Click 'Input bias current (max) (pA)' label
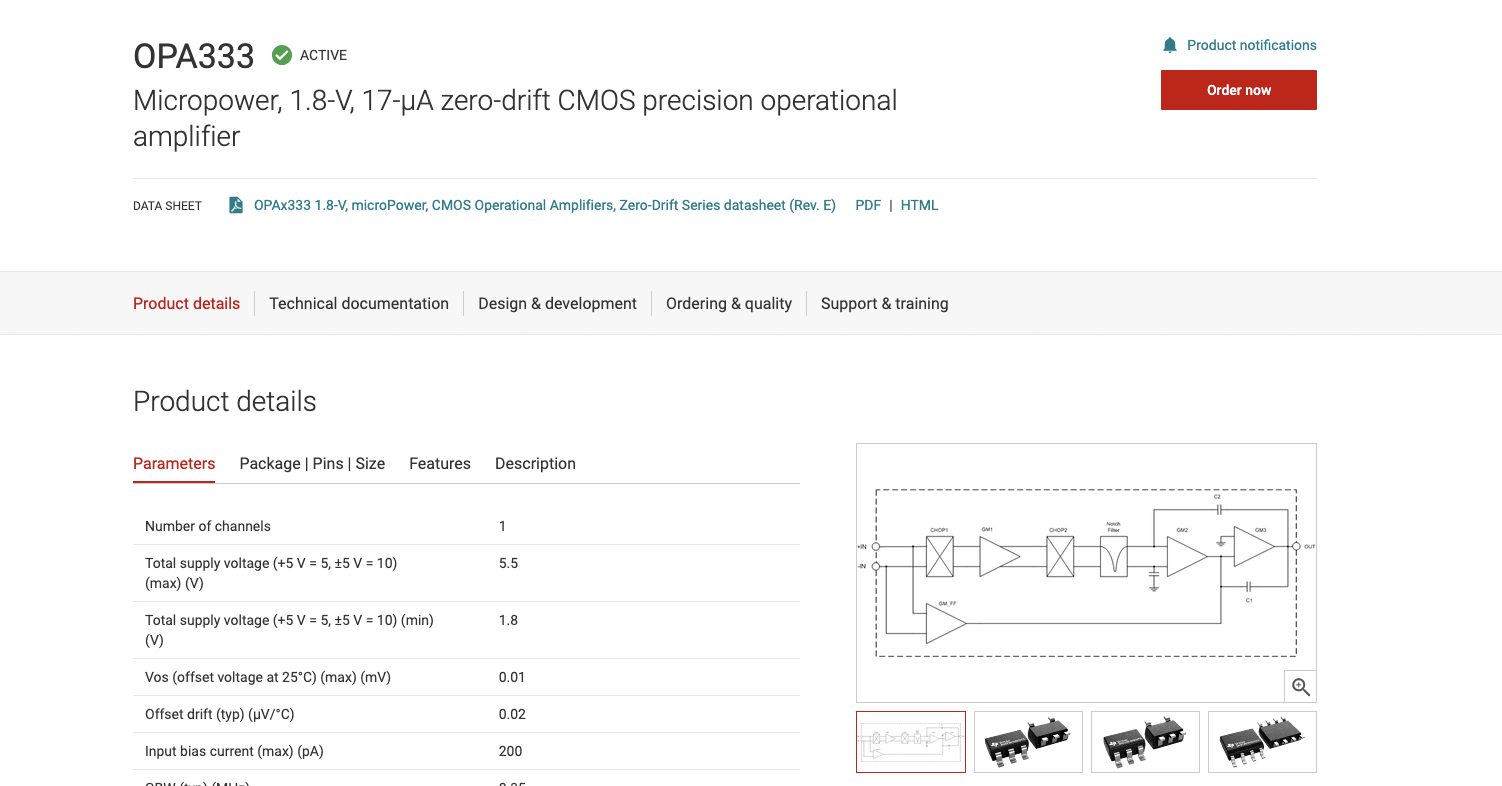This screenshot has width=1502, height=786. pos(234,751)
